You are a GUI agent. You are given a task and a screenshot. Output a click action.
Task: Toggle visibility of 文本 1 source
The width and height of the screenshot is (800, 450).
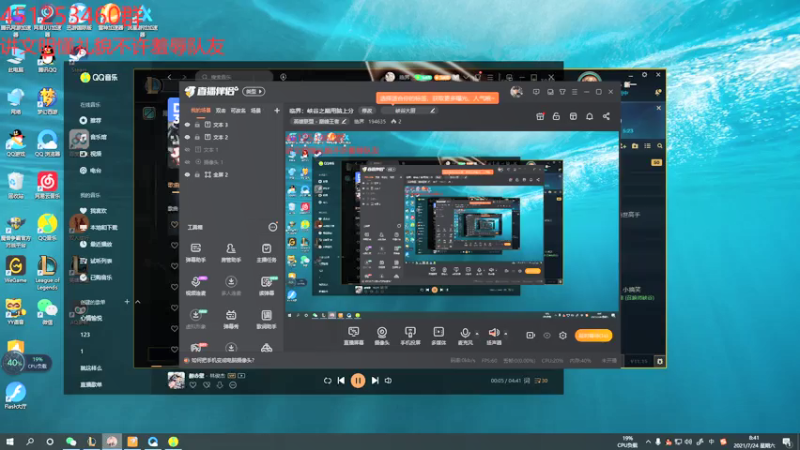187,149
